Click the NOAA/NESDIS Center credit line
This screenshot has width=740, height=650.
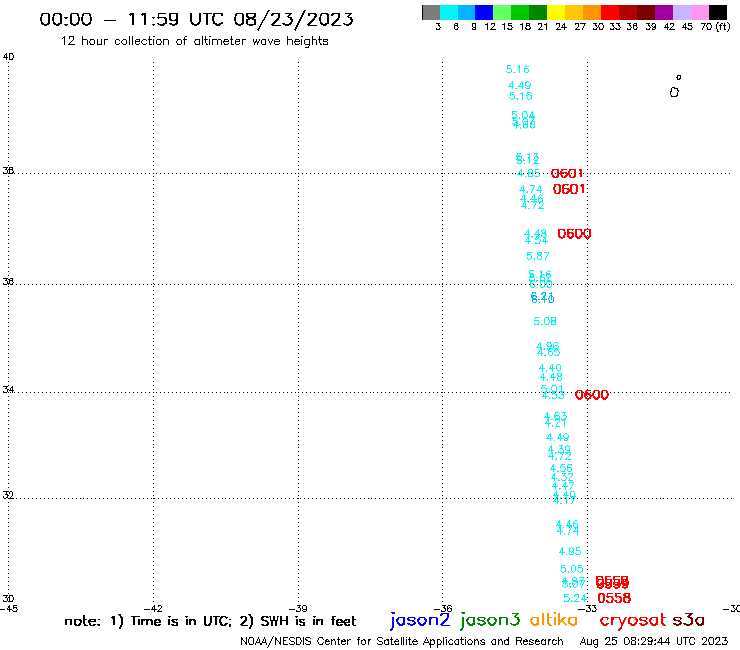[402, 641]
